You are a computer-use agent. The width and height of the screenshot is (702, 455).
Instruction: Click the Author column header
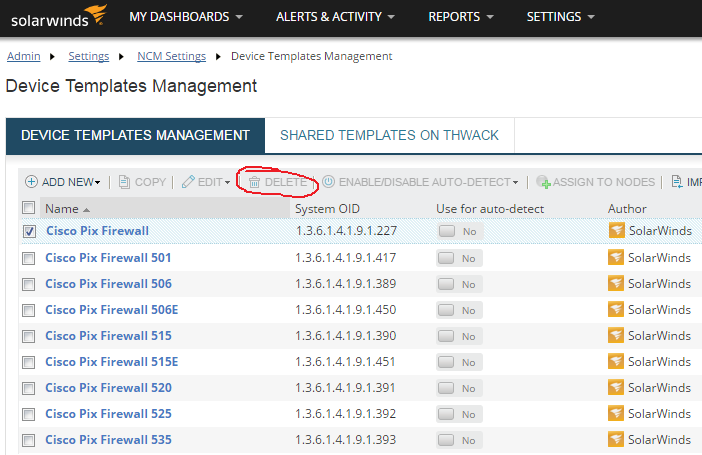pyautogui.click(x=627, y=209)
